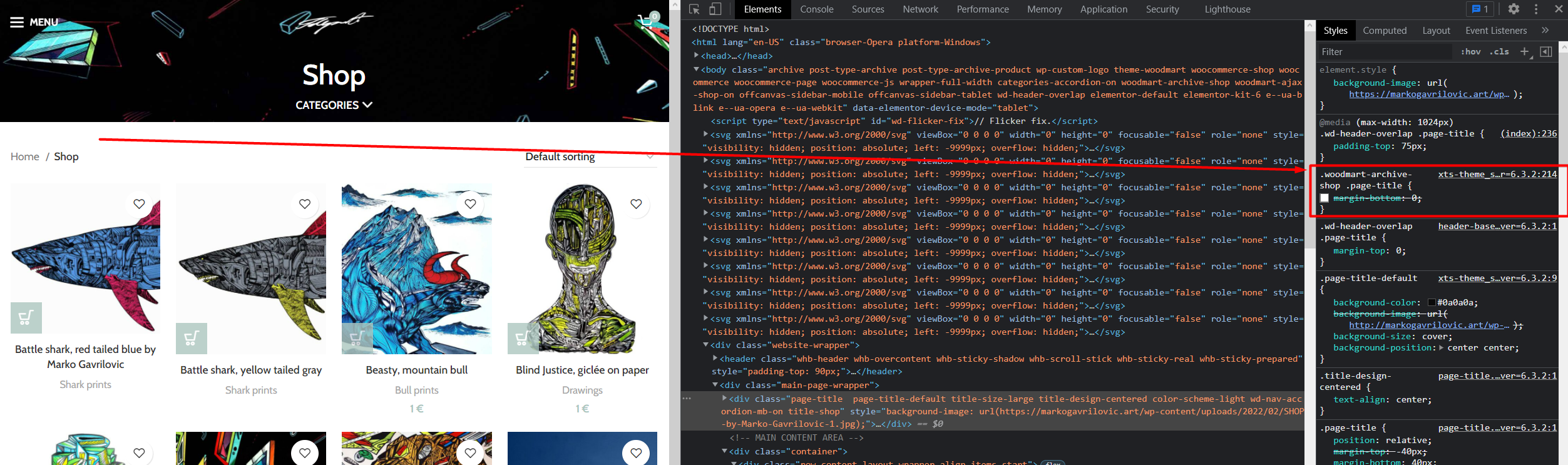
Task: Open the Network tab
Action: [920, 9]
